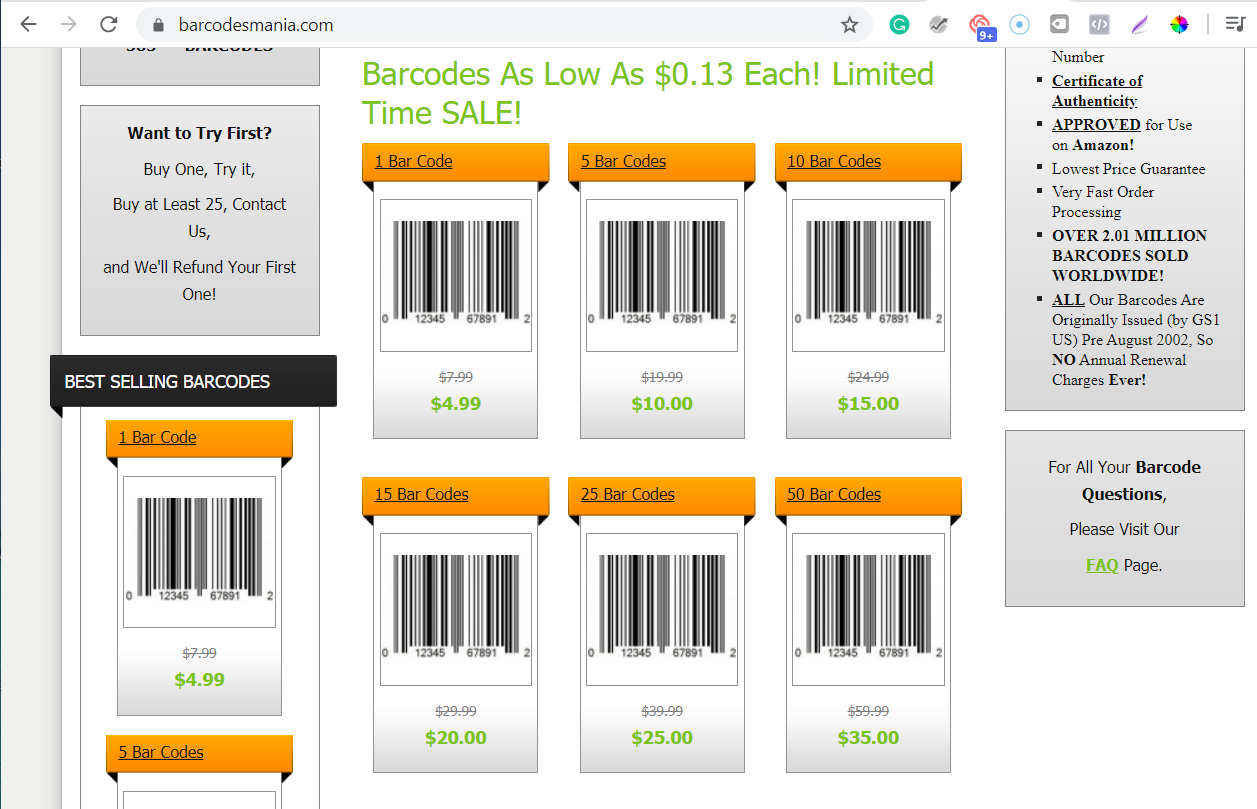The image size is (1257, 809).
Task: Click the browser address bar
Action: point(400,23)
